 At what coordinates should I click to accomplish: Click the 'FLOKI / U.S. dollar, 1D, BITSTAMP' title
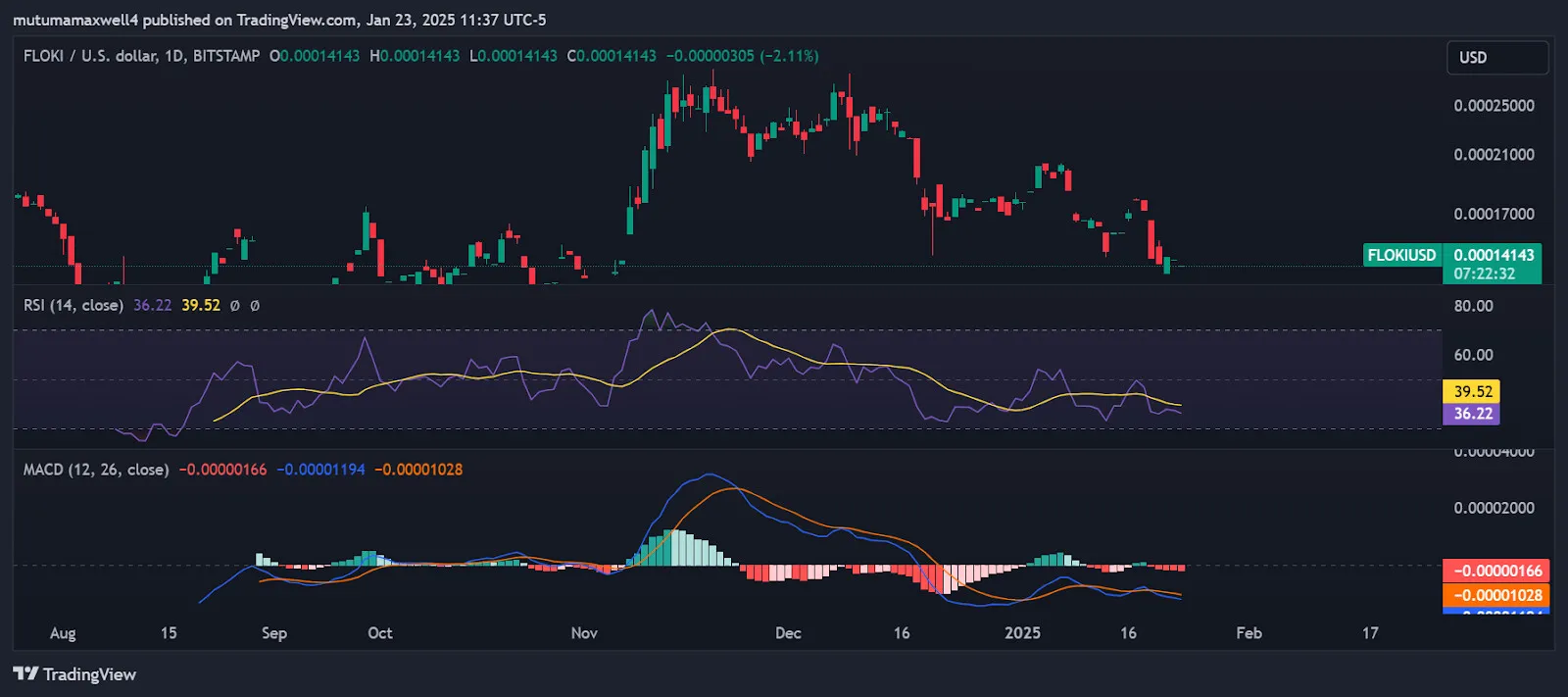[x=142, y=56]
